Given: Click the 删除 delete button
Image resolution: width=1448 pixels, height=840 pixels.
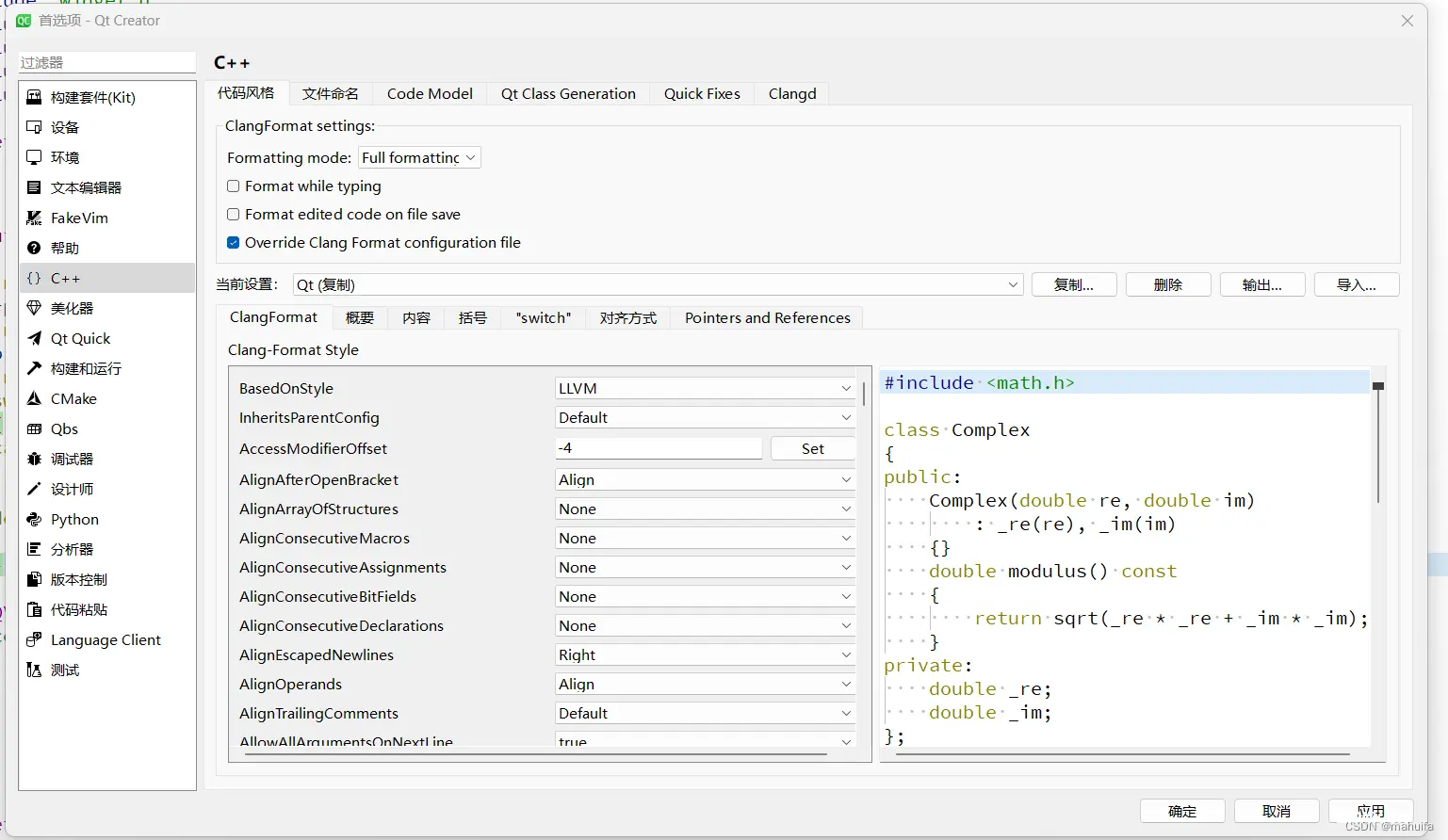Looking at the screenshot, I should 1168,284.
